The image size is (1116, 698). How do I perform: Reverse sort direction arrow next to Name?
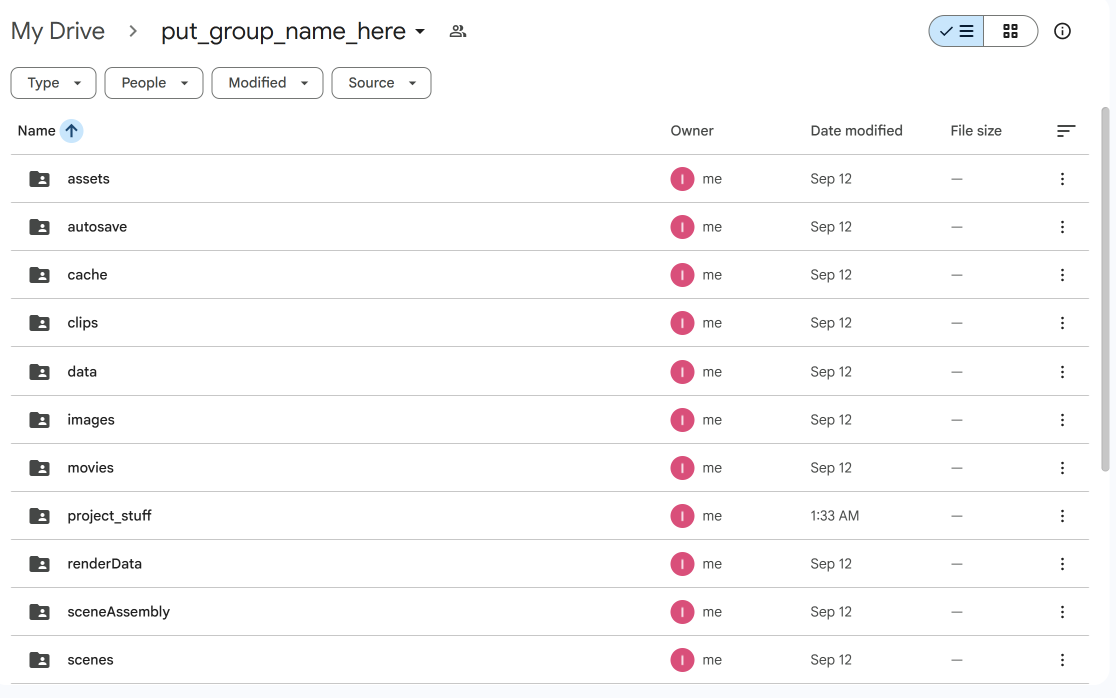71,131
